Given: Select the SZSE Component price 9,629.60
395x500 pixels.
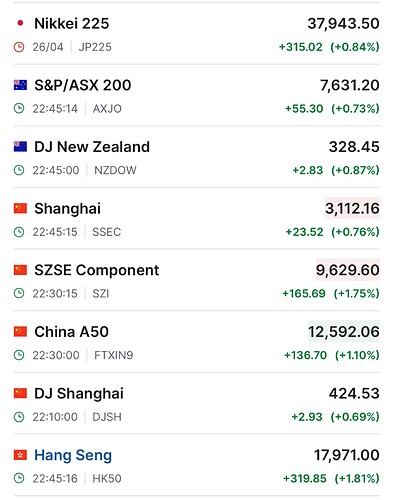Looking at the screenshot, I should pyautogui.click(x=348, y=270).
